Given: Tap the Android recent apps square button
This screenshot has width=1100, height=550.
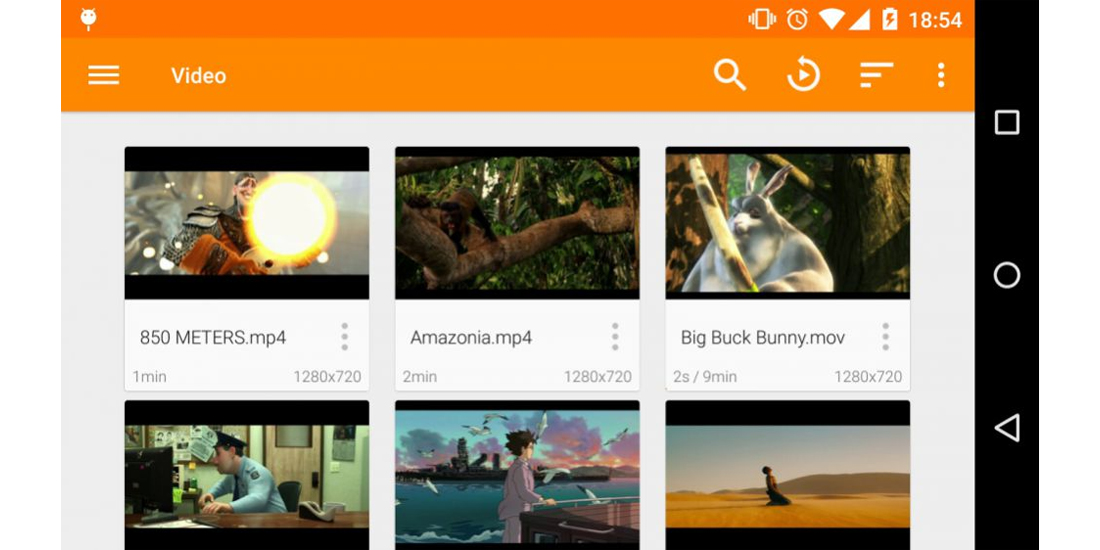Looking at the screenshot, I should coord(1007,123).
